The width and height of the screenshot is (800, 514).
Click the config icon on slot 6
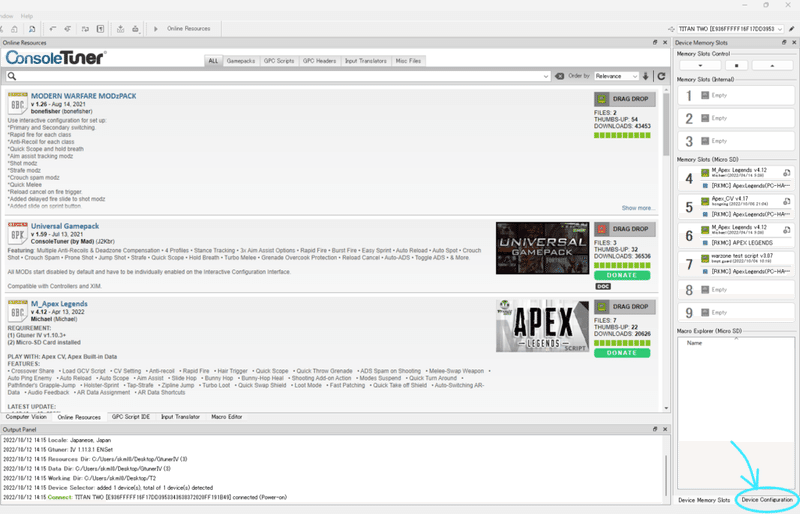(x=787, y=230)
